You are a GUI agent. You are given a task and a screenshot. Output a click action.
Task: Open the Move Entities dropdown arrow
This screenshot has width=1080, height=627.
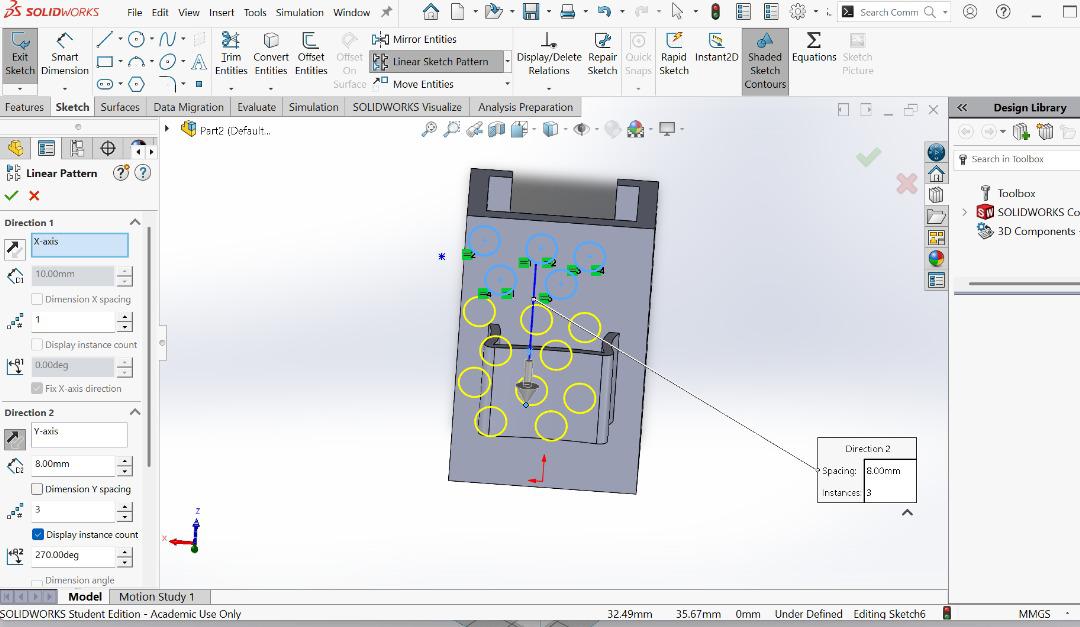[508, 84]
